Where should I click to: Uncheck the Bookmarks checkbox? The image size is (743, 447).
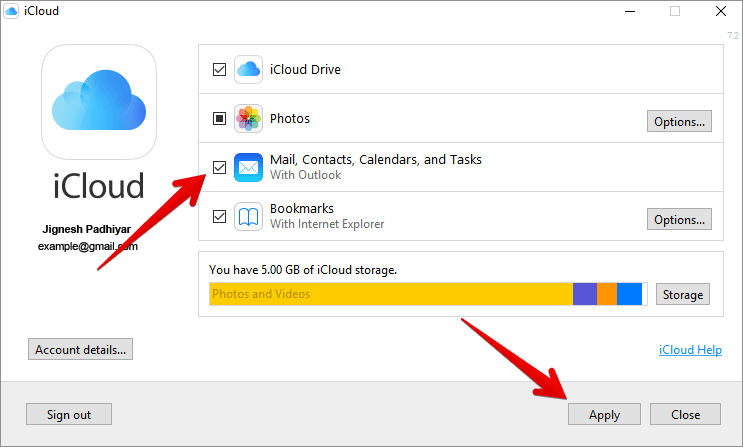(x=219, y=217)
